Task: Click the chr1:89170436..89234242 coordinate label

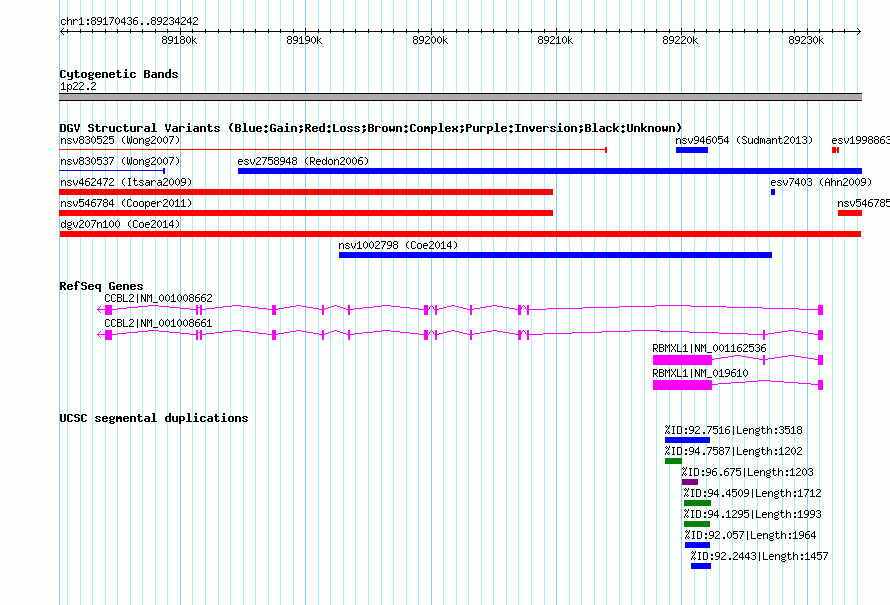Action: (x=129, y=21)
